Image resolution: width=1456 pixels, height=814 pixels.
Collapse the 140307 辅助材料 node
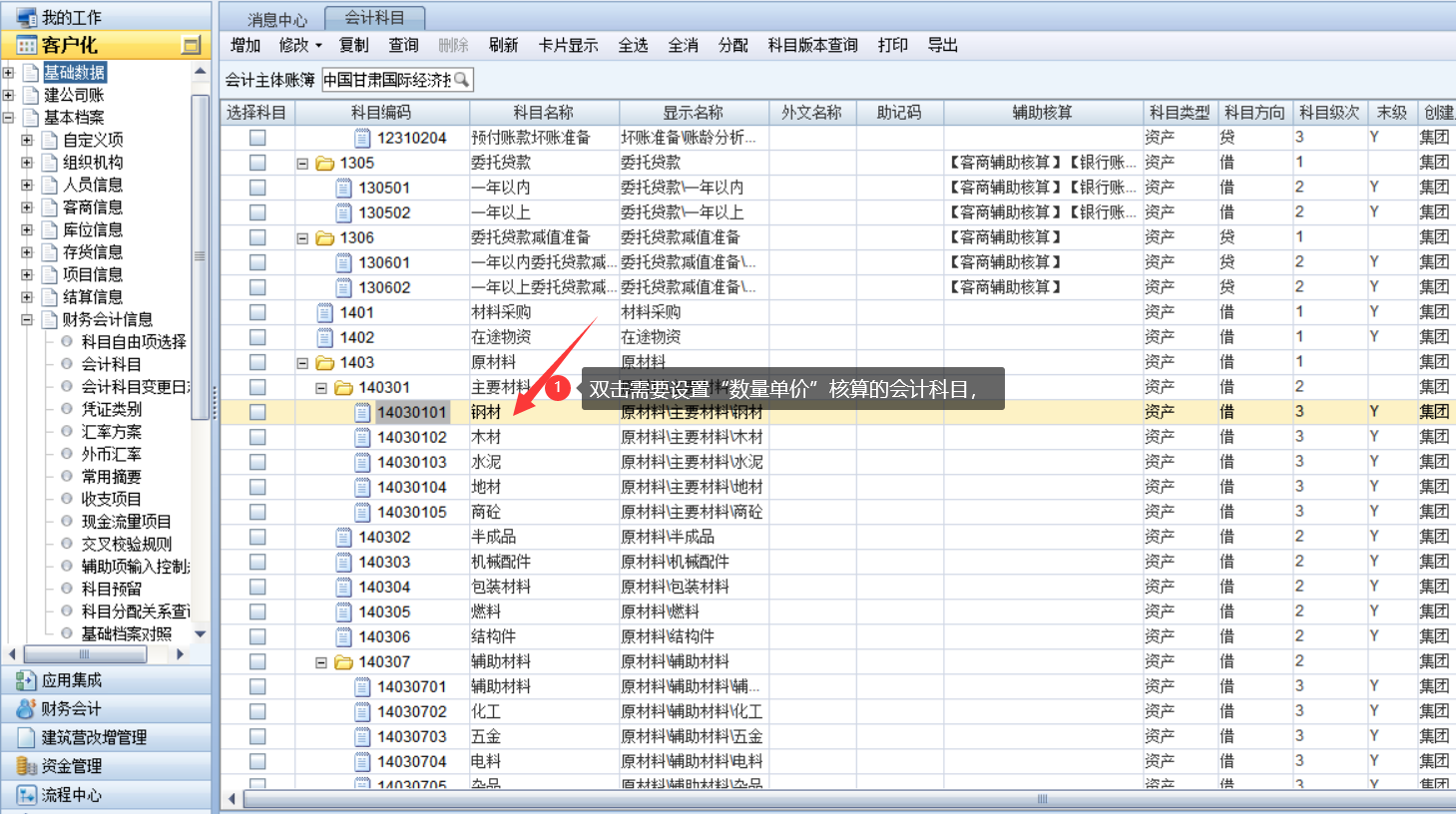point(321,662)
